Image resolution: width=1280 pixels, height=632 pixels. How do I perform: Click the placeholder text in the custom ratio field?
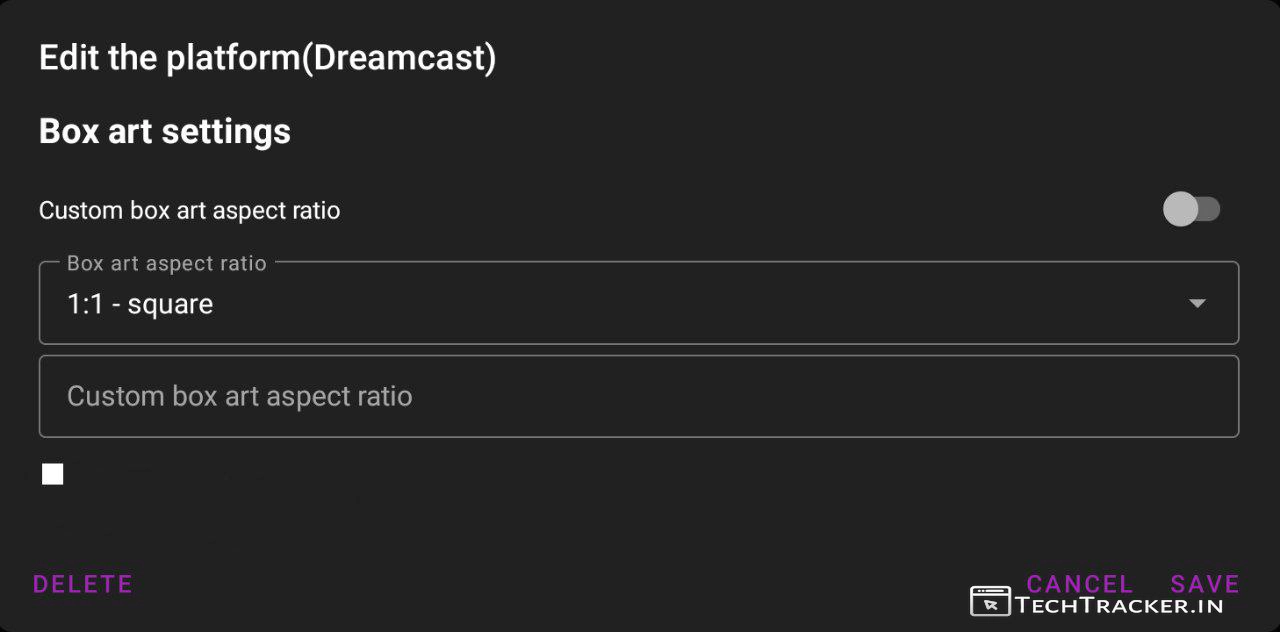click(x=239, y=396)
